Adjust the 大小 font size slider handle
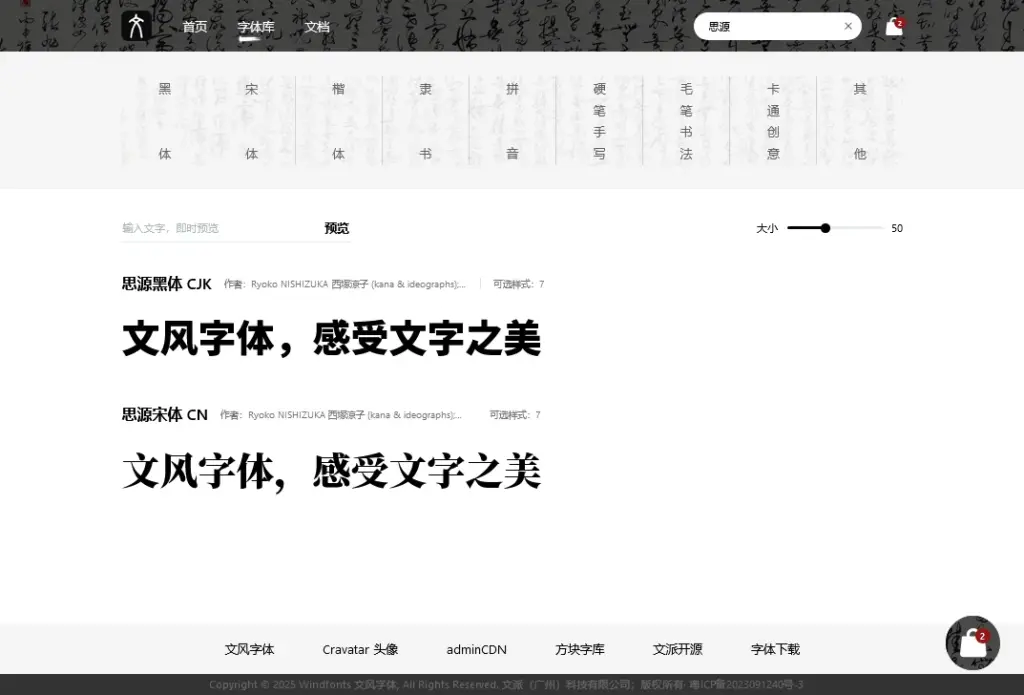1024x695 pixels. click(825, 228)
